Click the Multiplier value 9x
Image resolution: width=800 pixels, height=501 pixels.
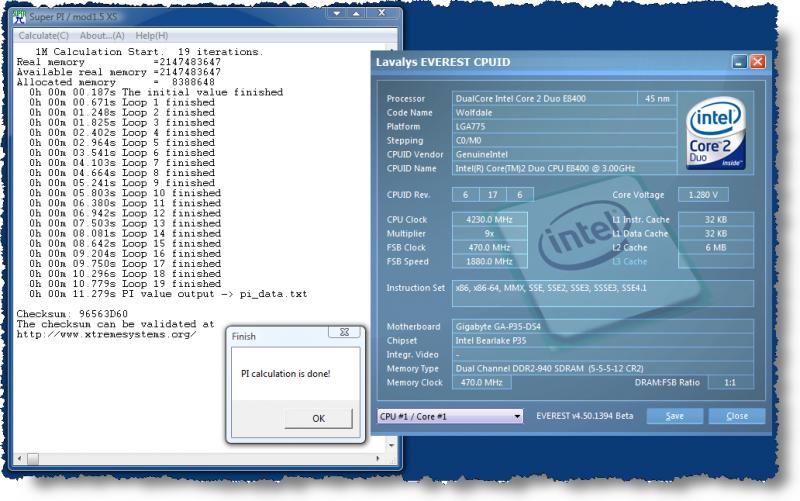[x=489, y=233]
